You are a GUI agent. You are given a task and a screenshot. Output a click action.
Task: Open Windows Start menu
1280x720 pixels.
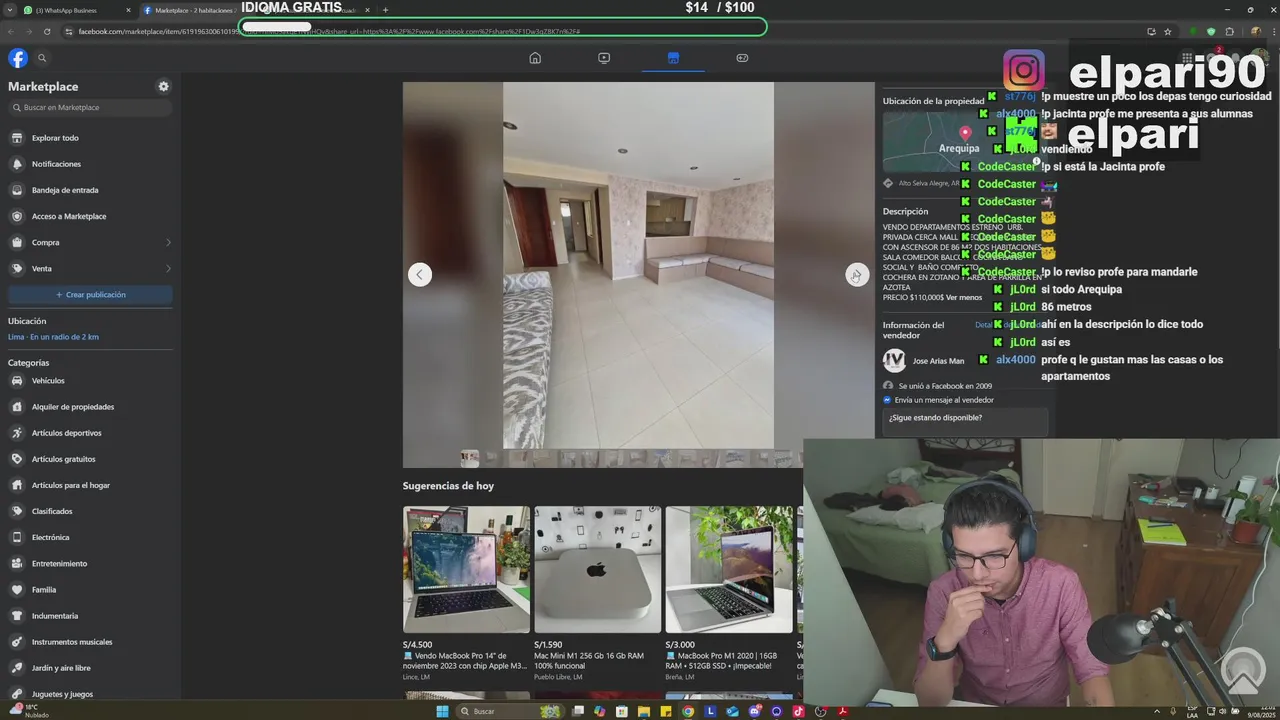(x=442, y=711)
